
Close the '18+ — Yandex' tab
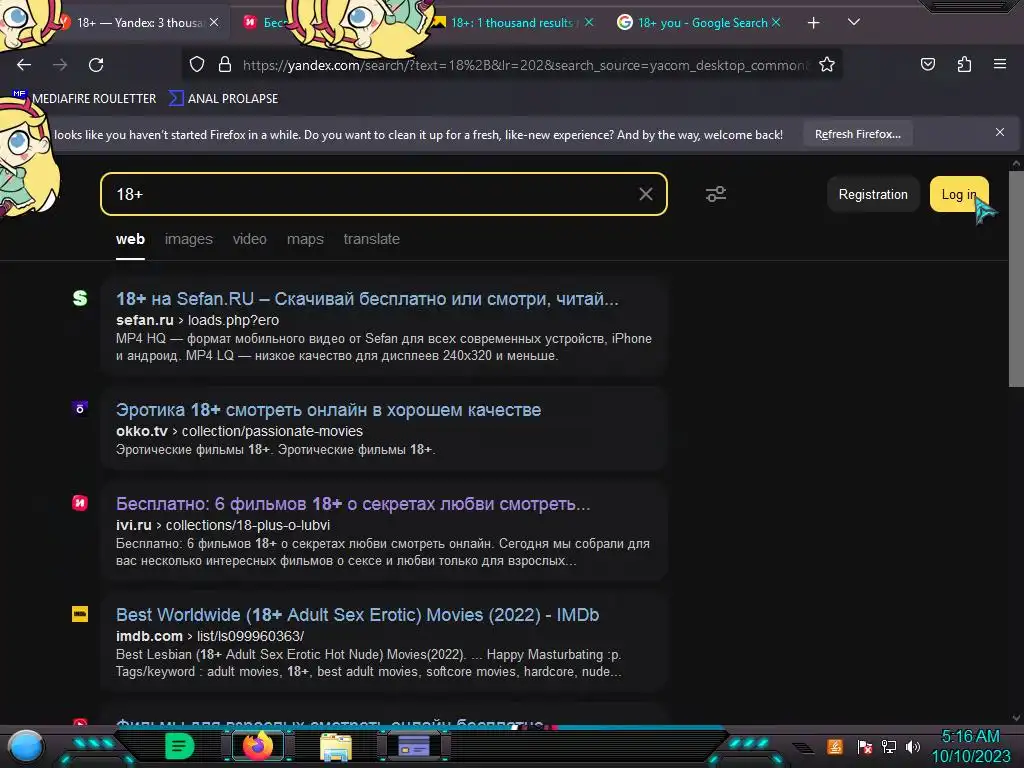(x=214, y=23)
